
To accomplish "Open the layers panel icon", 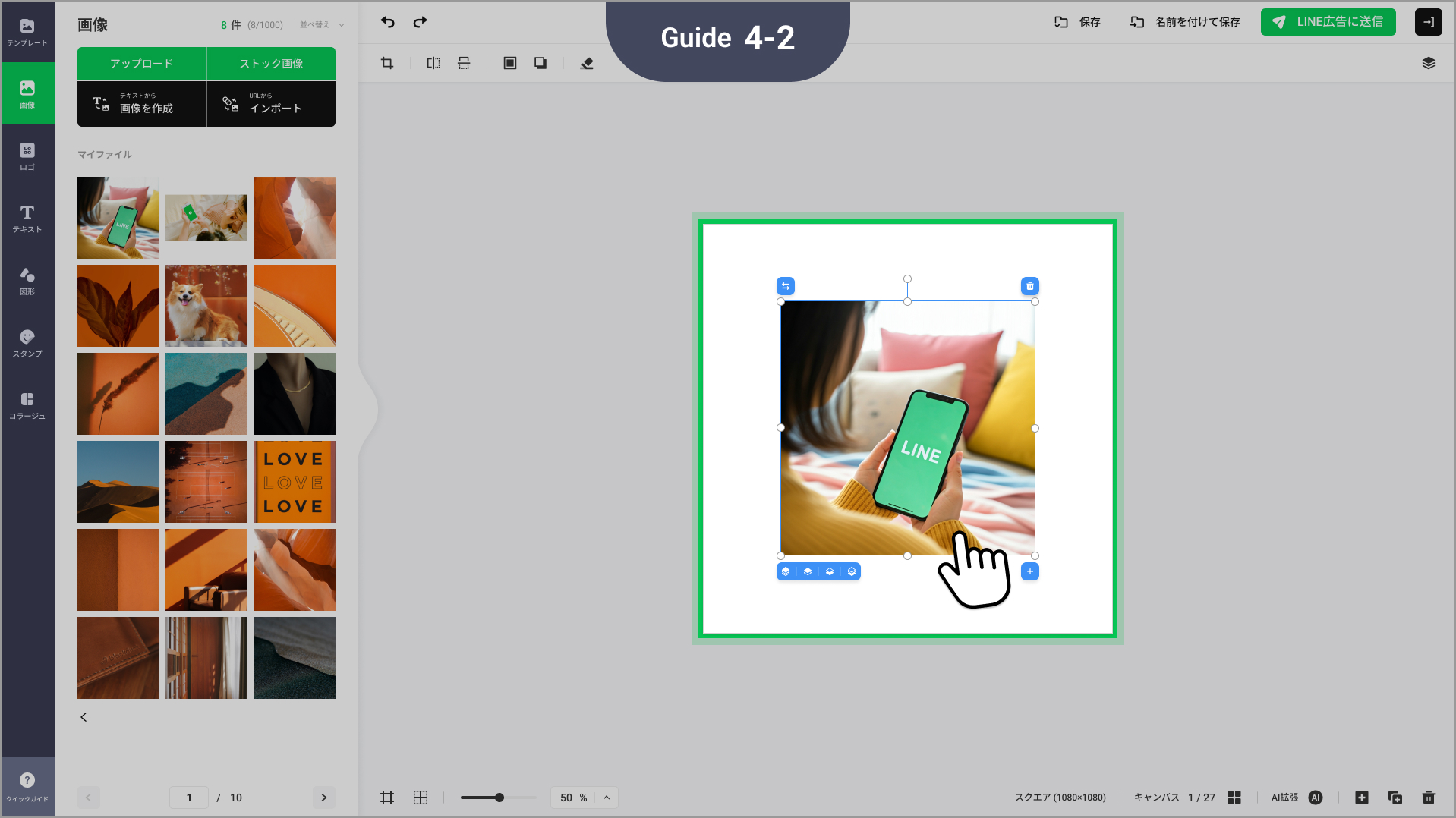I will coord(1428,63).
